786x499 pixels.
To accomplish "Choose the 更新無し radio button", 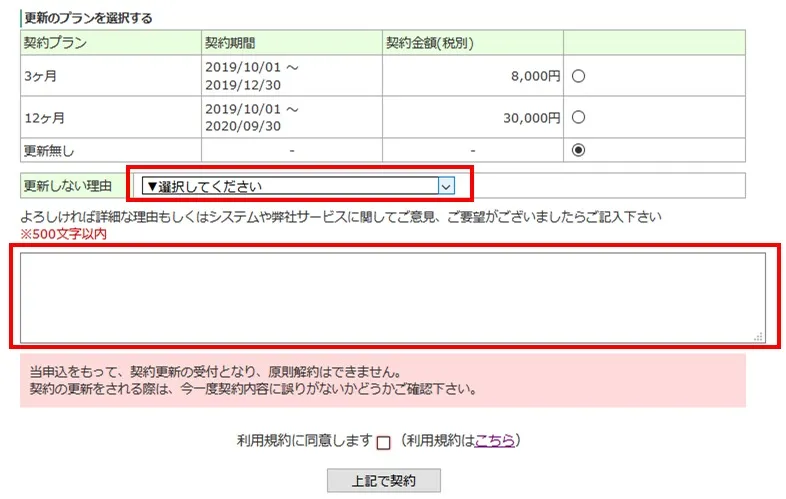I will pyautogui.click(x=578, y=150).
